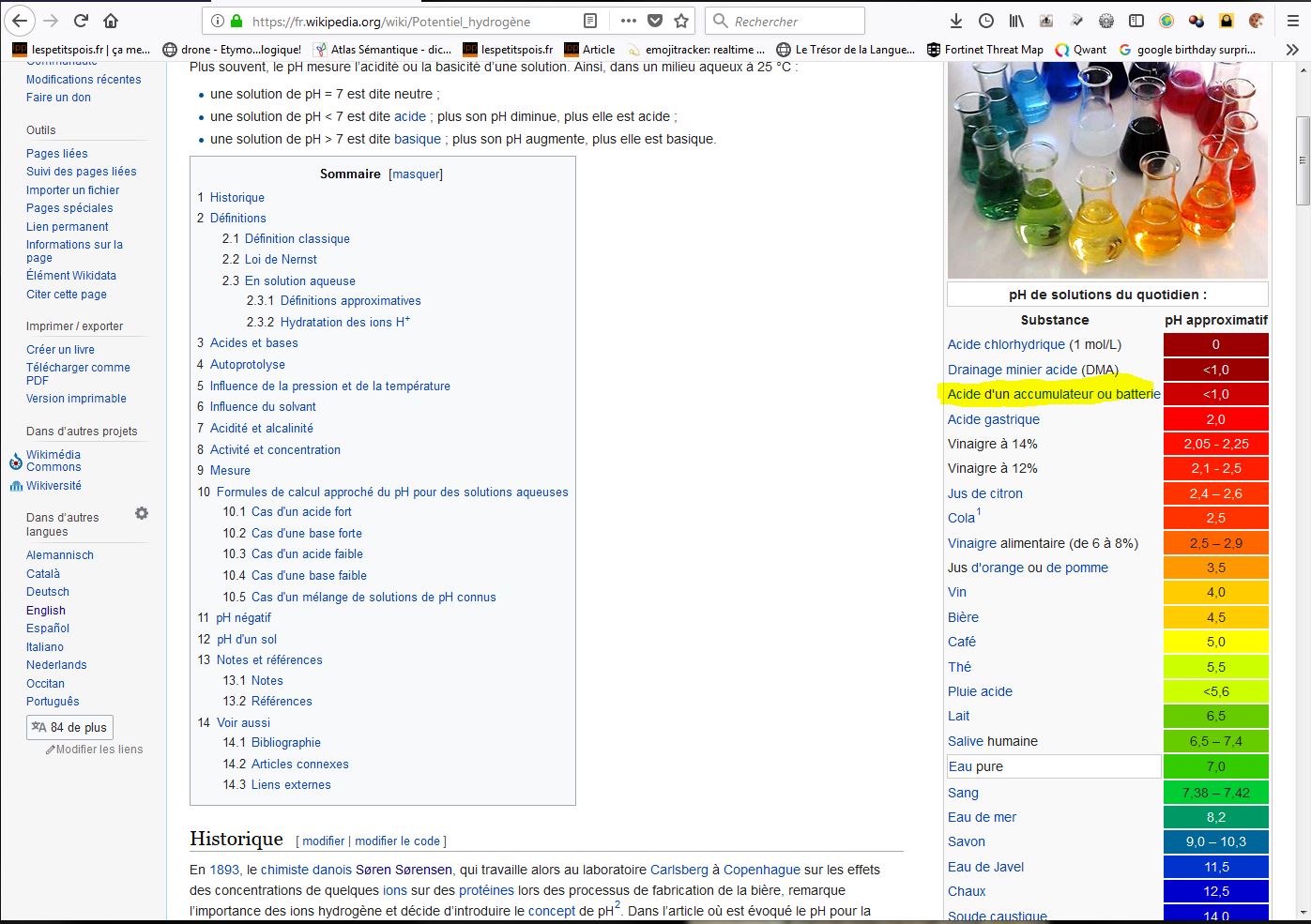The image size is (1311, 924).
Task: Click the browser Back arrow button
Action: (x=21, y=21)
